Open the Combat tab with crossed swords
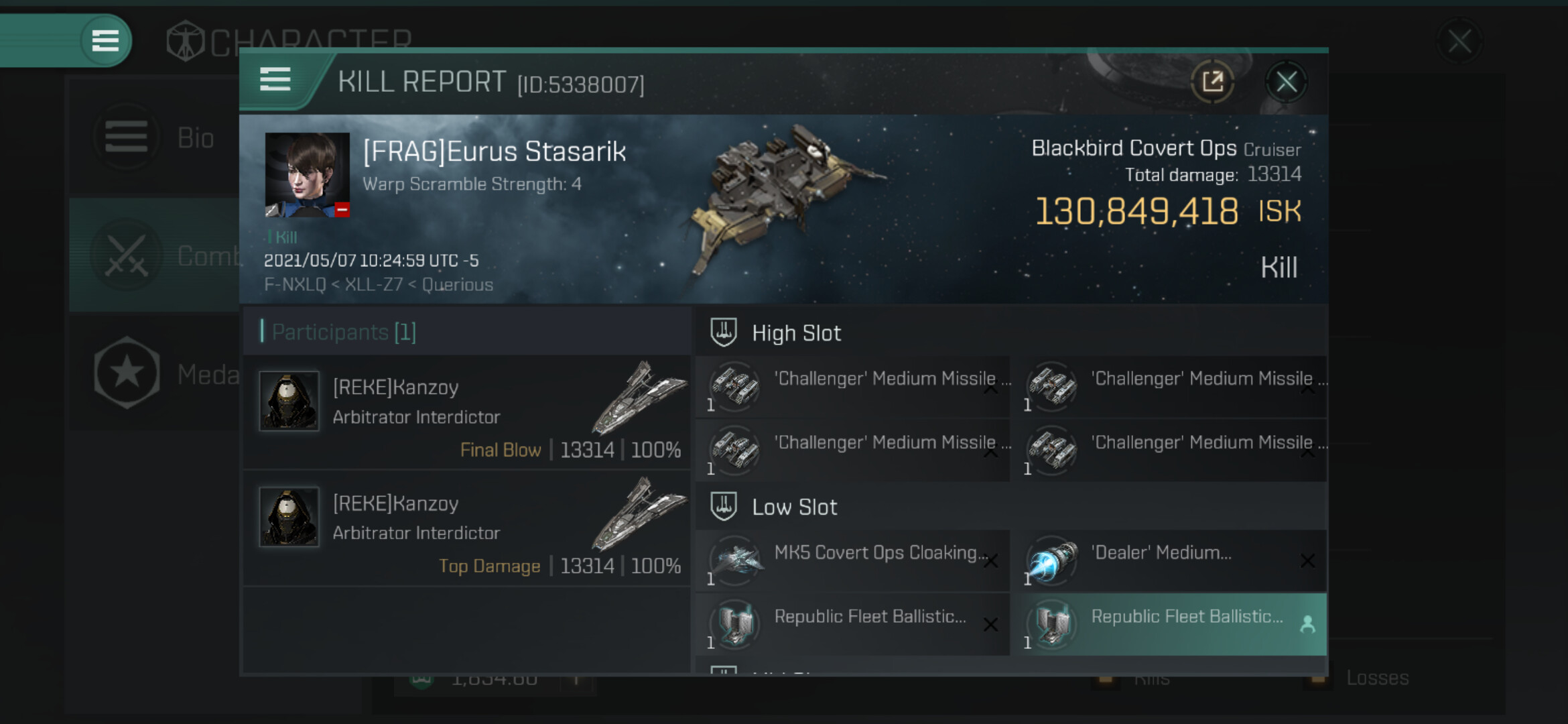1568x724 pixels. tap(127, 257)
